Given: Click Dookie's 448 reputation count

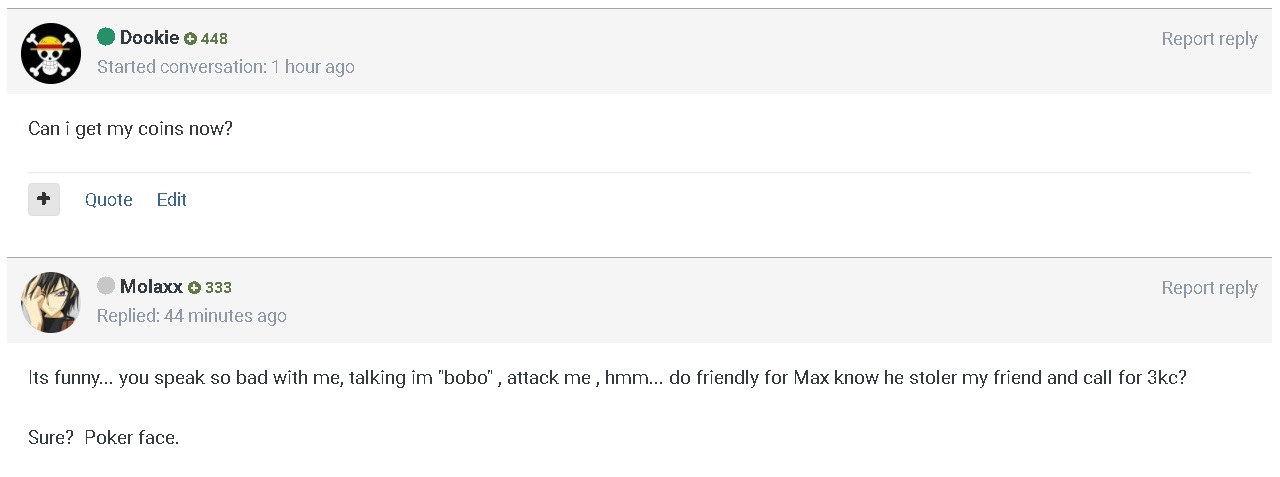Looking at the screenshot, I should pos(214,39).
